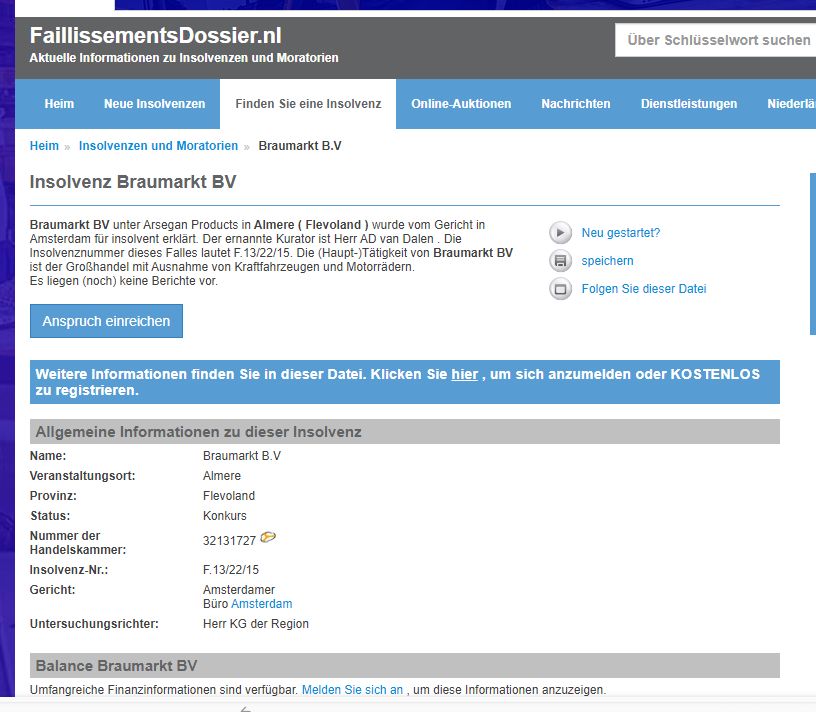This screenshot has height=712, width=816.
Task: Open the Insolvenzen und Moratorien breadcrumb
Action: (158, 146)
